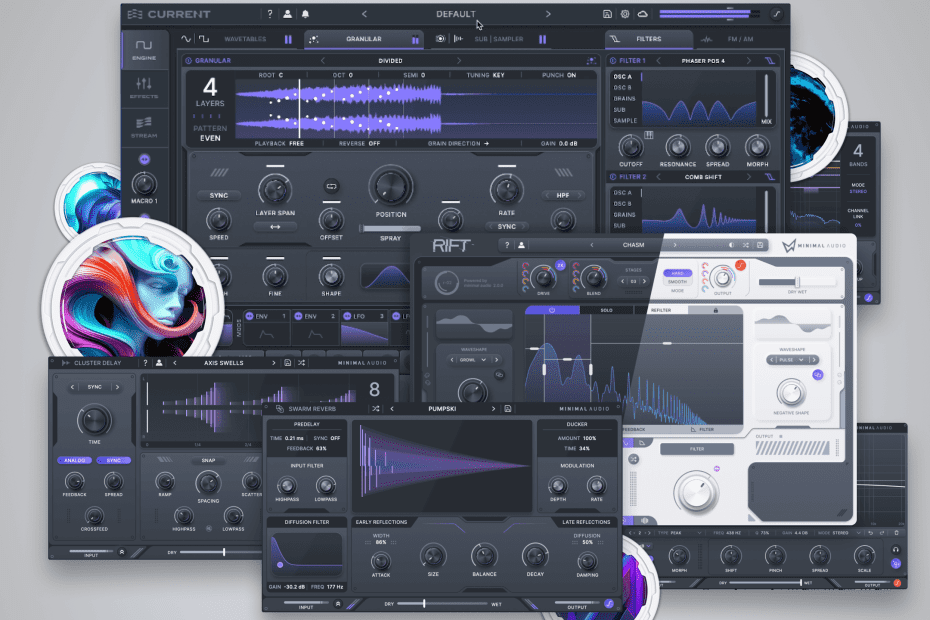The image size is (930, 620).
Task: Go to next preset after Default in Current
Action: pyautogui.click(x=548, y=14)
